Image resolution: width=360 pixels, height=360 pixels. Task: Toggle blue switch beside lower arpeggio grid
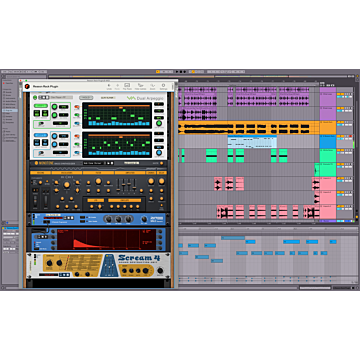(x=77, y=153)
